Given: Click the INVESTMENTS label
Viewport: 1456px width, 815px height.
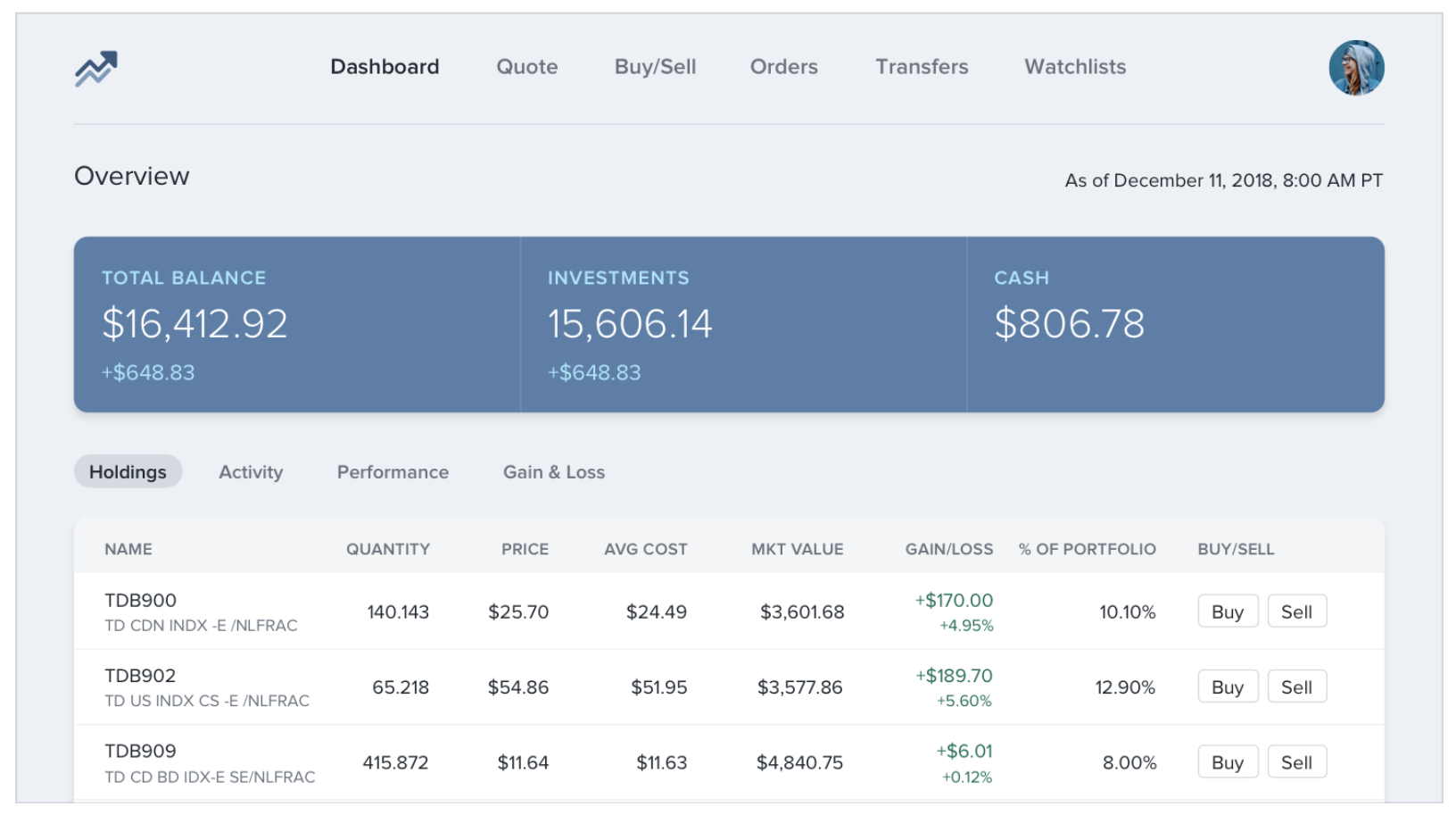Looking at the screenshot, I should 618,278.
